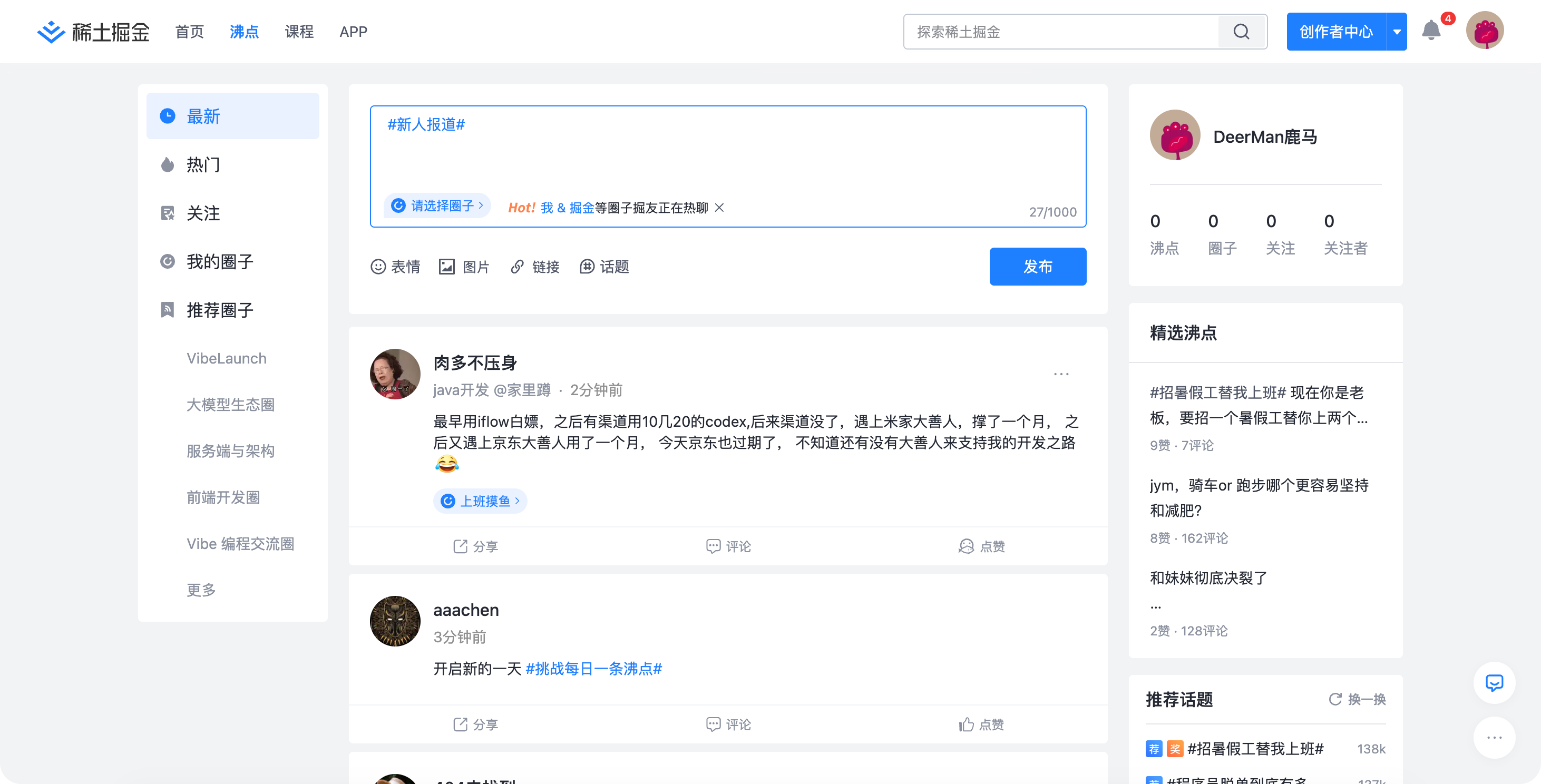Comment on 肉多不压身's post
The image size is (1541, 784).
coord(728,546)
